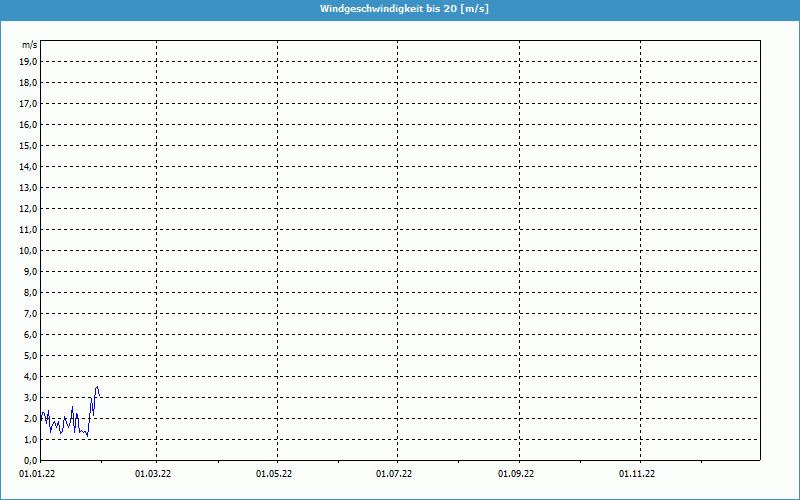The height and width of the screenshot is (500, 800).
Task: Select the 12,0 y-axis label
Action: tap(29, 209)
